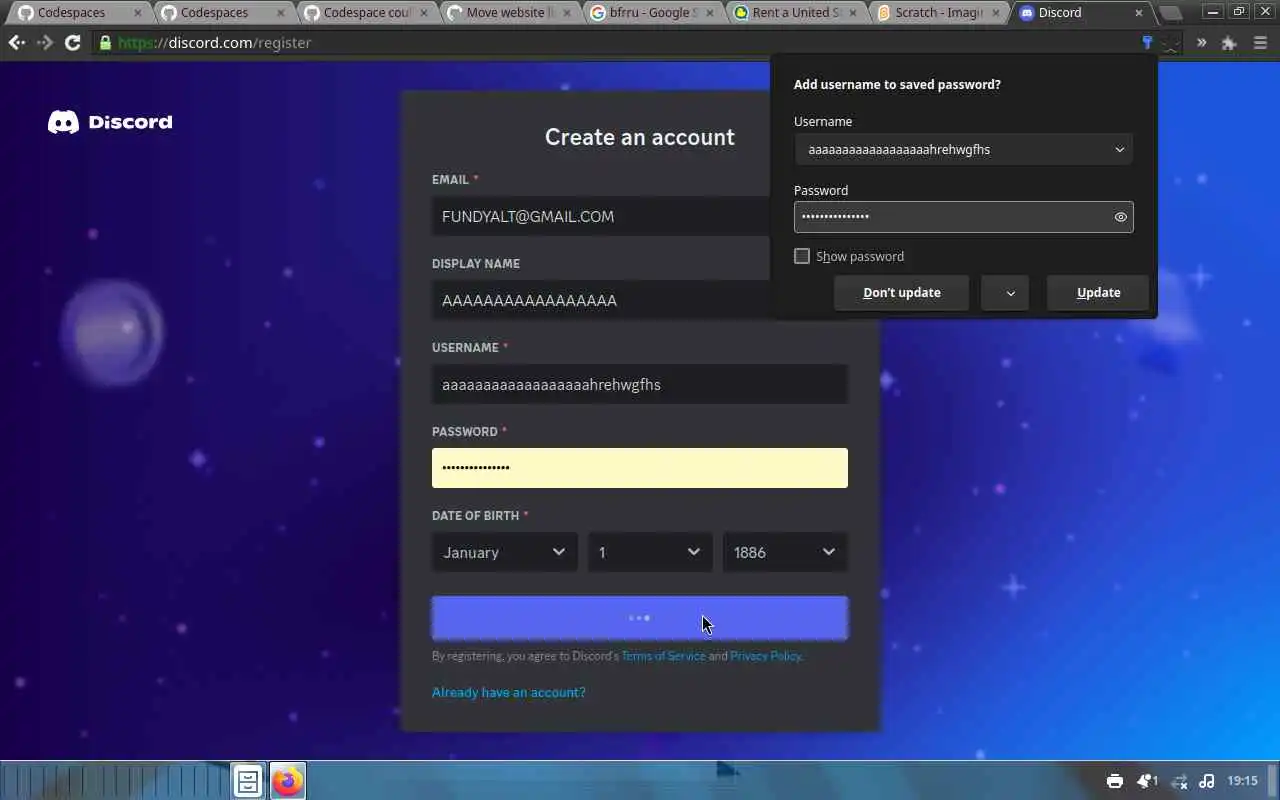Viewport: 1280px width, 800px height.
Task: Click the Don't update button
Action: (x=902, y=293)
